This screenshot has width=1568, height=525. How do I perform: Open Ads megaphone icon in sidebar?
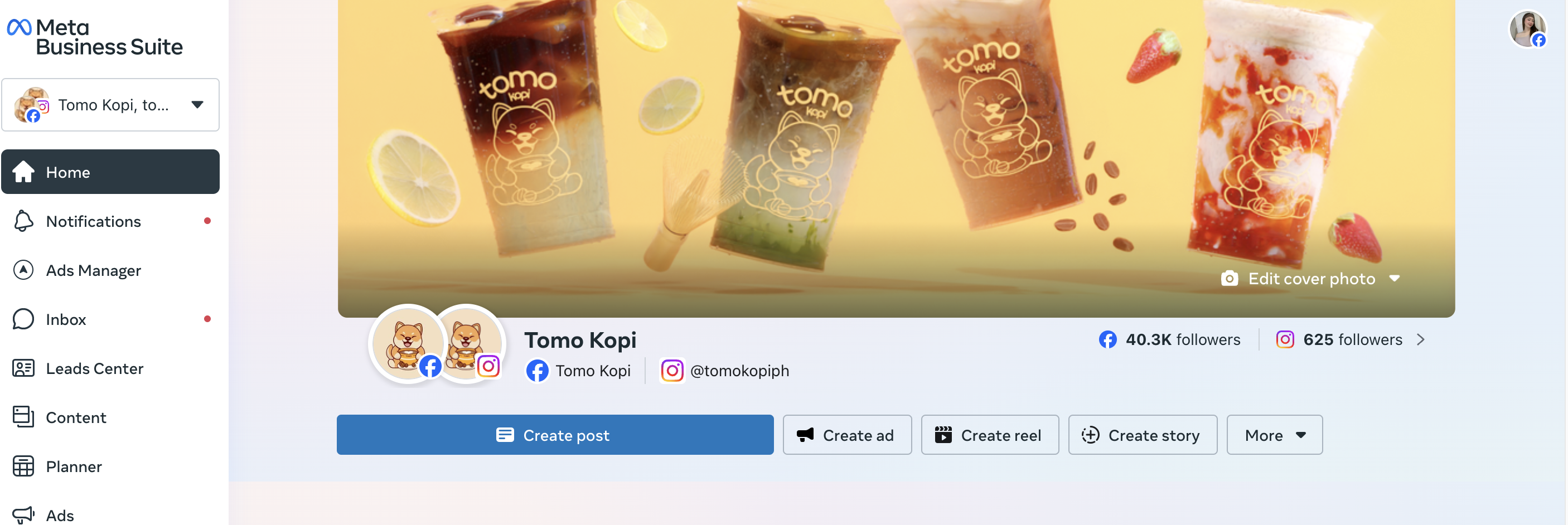23,514
